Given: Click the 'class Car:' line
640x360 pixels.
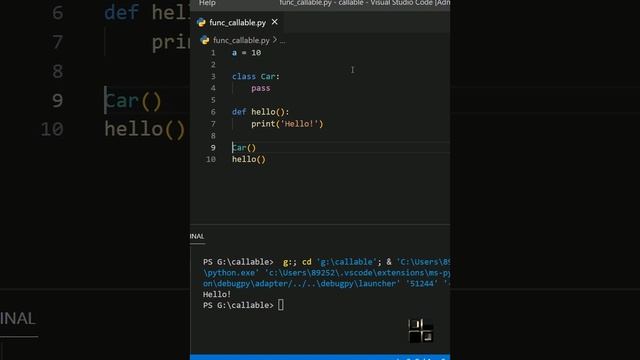Looking at the screenshot, I should 256,76.
